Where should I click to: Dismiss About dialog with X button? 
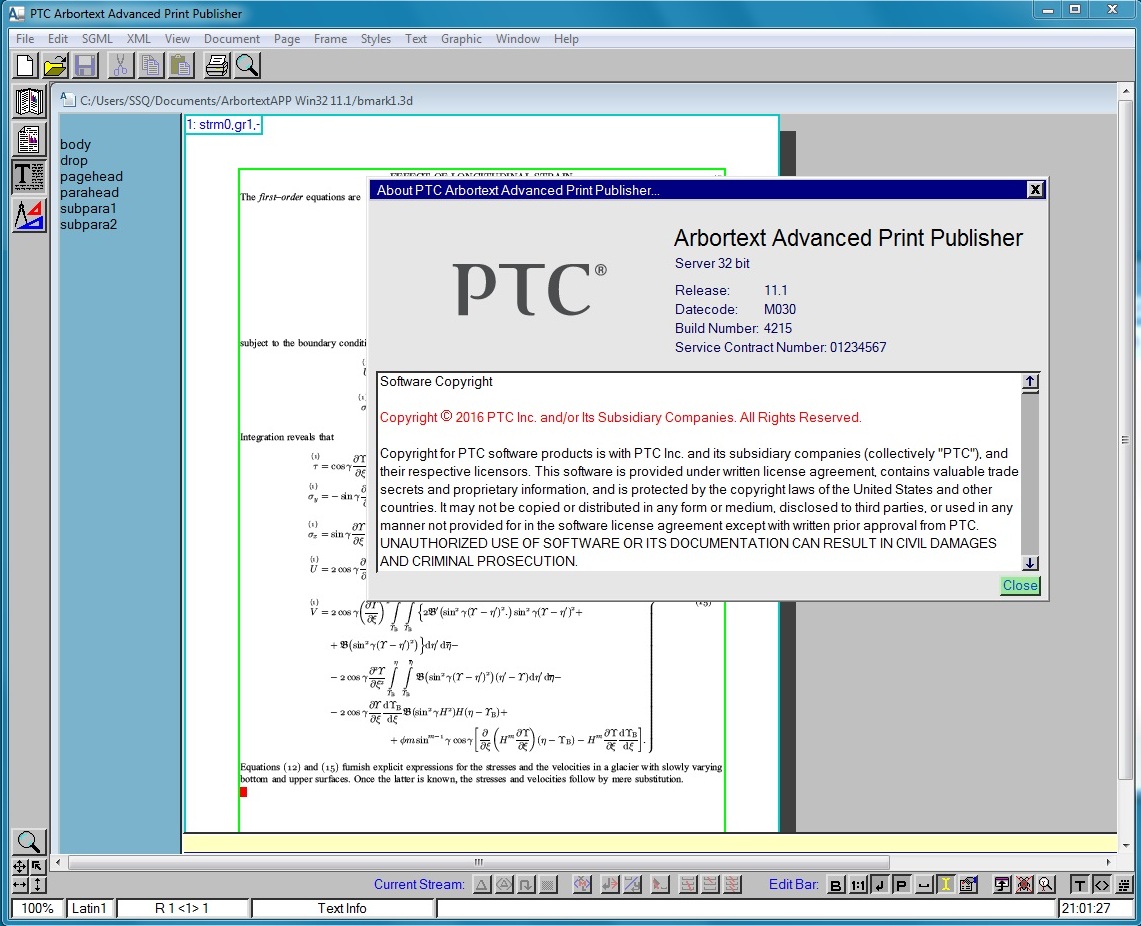(1035, 190)
